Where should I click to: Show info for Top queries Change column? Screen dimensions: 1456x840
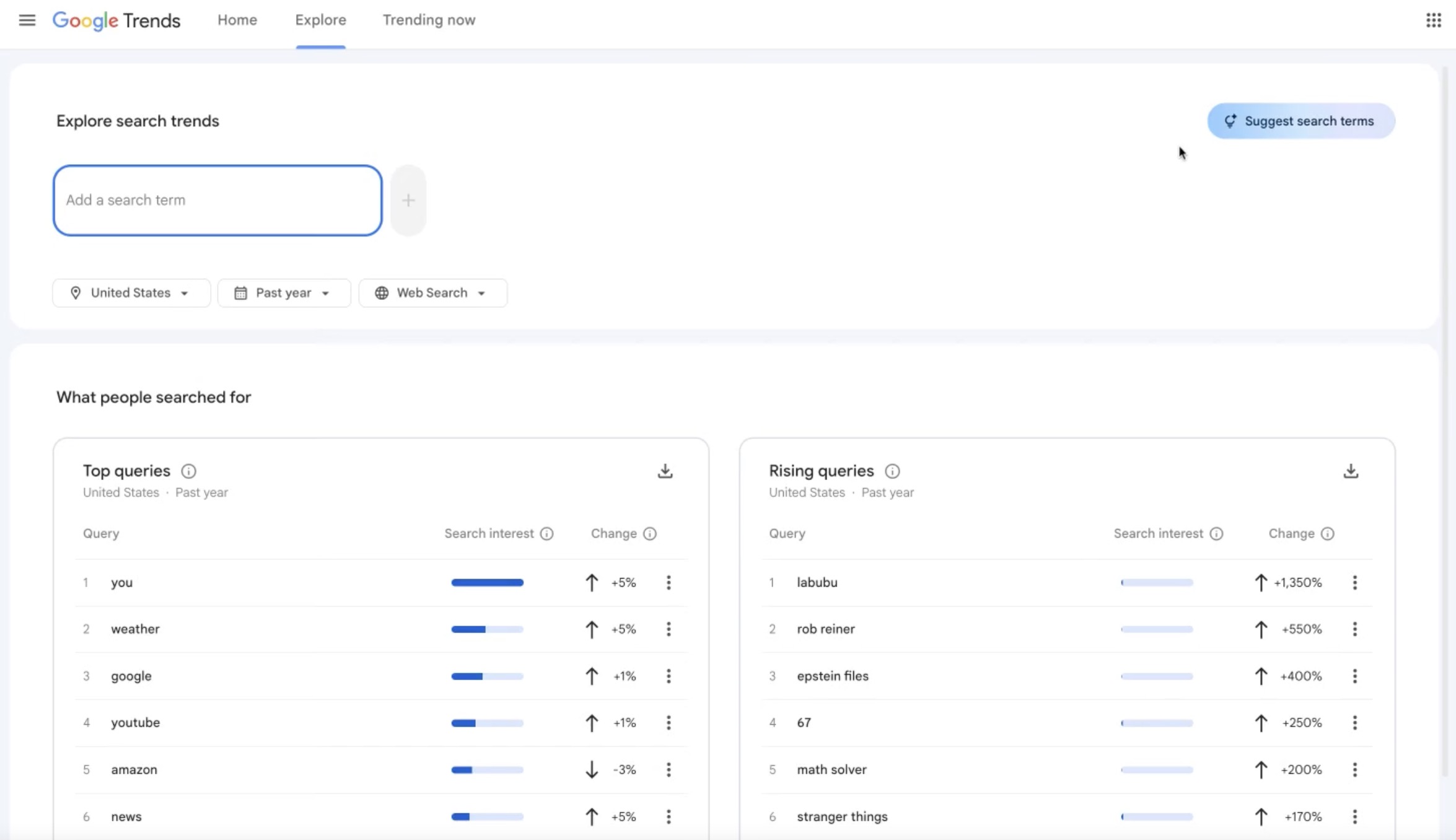click(649, 534)
